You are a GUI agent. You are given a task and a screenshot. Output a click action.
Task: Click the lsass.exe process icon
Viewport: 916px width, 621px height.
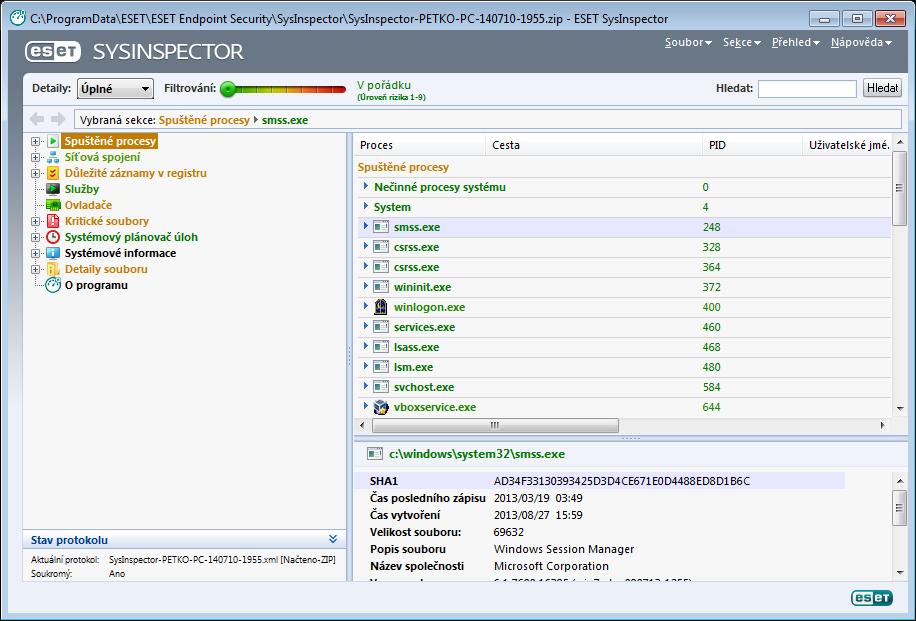[381, 346]
